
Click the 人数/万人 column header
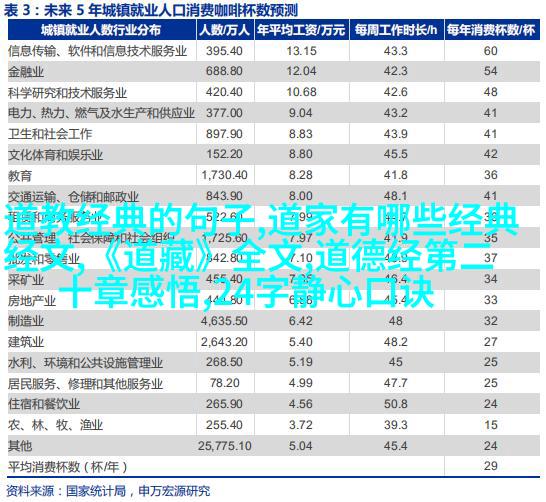point(225,31)
